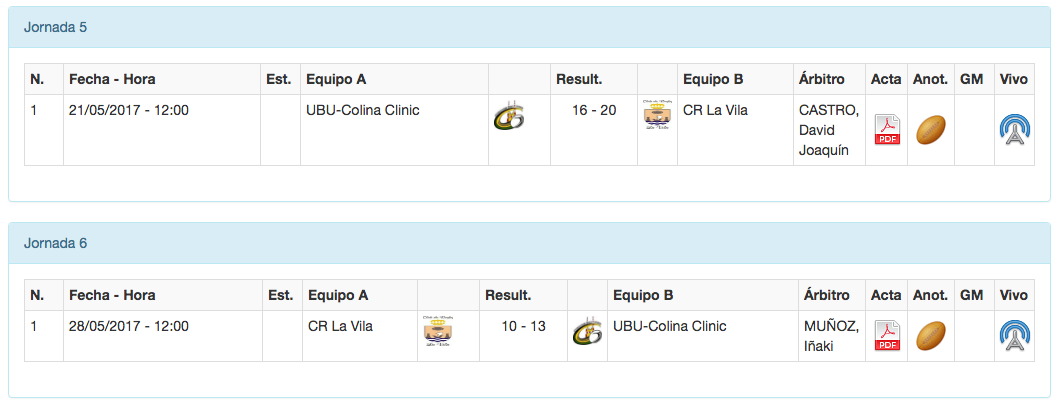
Task: Click the Jornada 6 panel heading
Action: click(55, 243)
